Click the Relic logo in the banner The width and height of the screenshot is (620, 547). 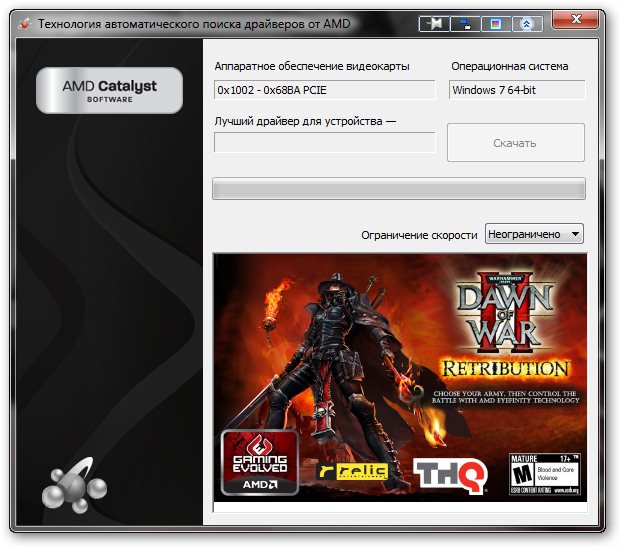point(353,471)
